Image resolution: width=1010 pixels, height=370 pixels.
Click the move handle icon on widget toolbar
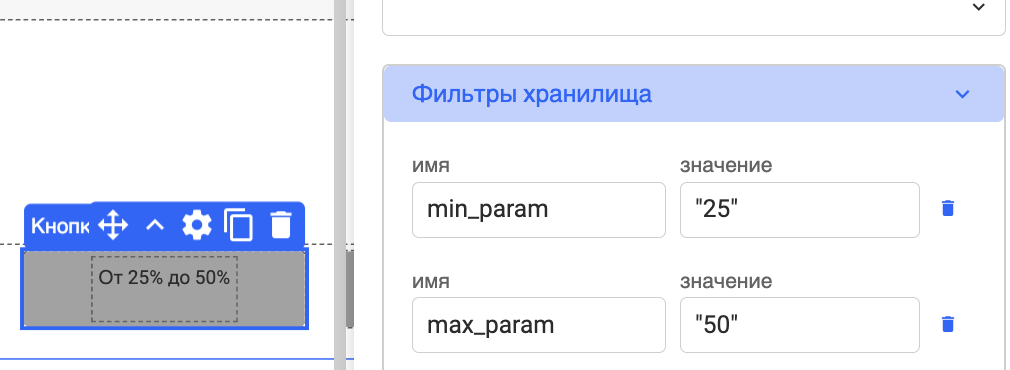(113, 225)
